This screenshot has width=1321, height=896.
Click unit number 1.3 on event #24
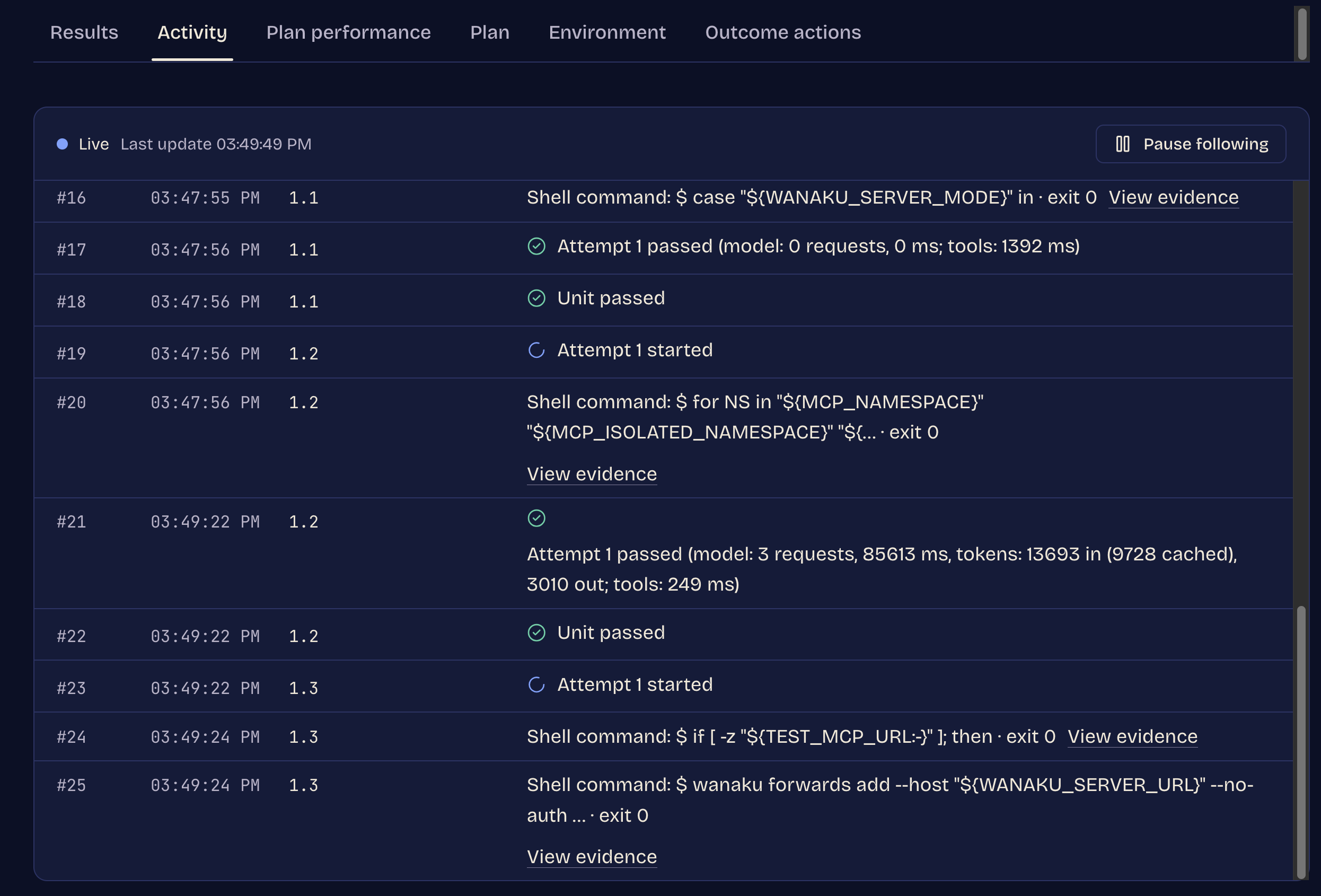304,737
